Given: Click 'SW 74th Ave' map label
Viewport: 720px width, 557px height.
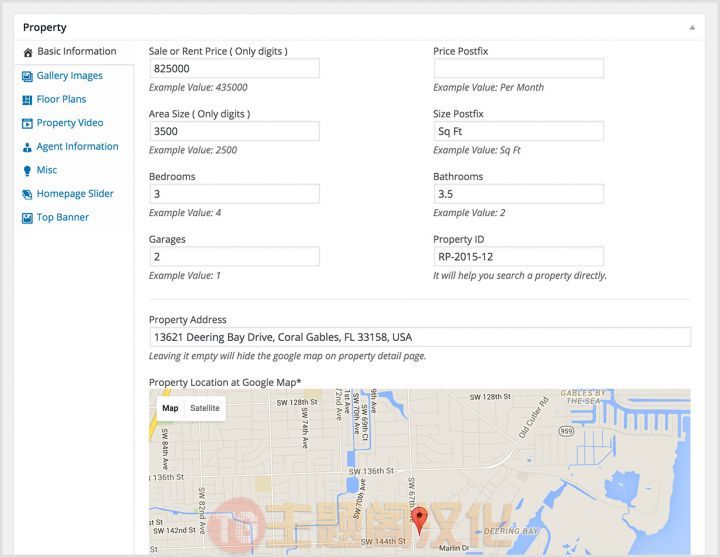Looking at the screenshot, I should point(304,428).
